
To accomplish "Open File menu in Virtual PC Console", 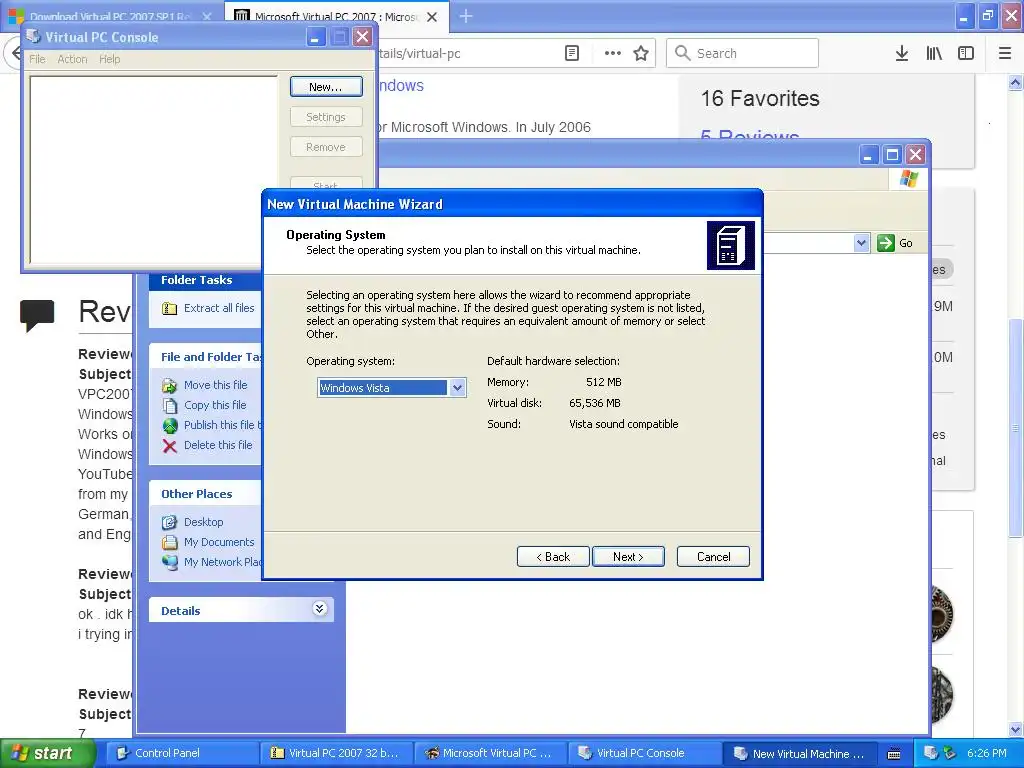I will [37, 59].
